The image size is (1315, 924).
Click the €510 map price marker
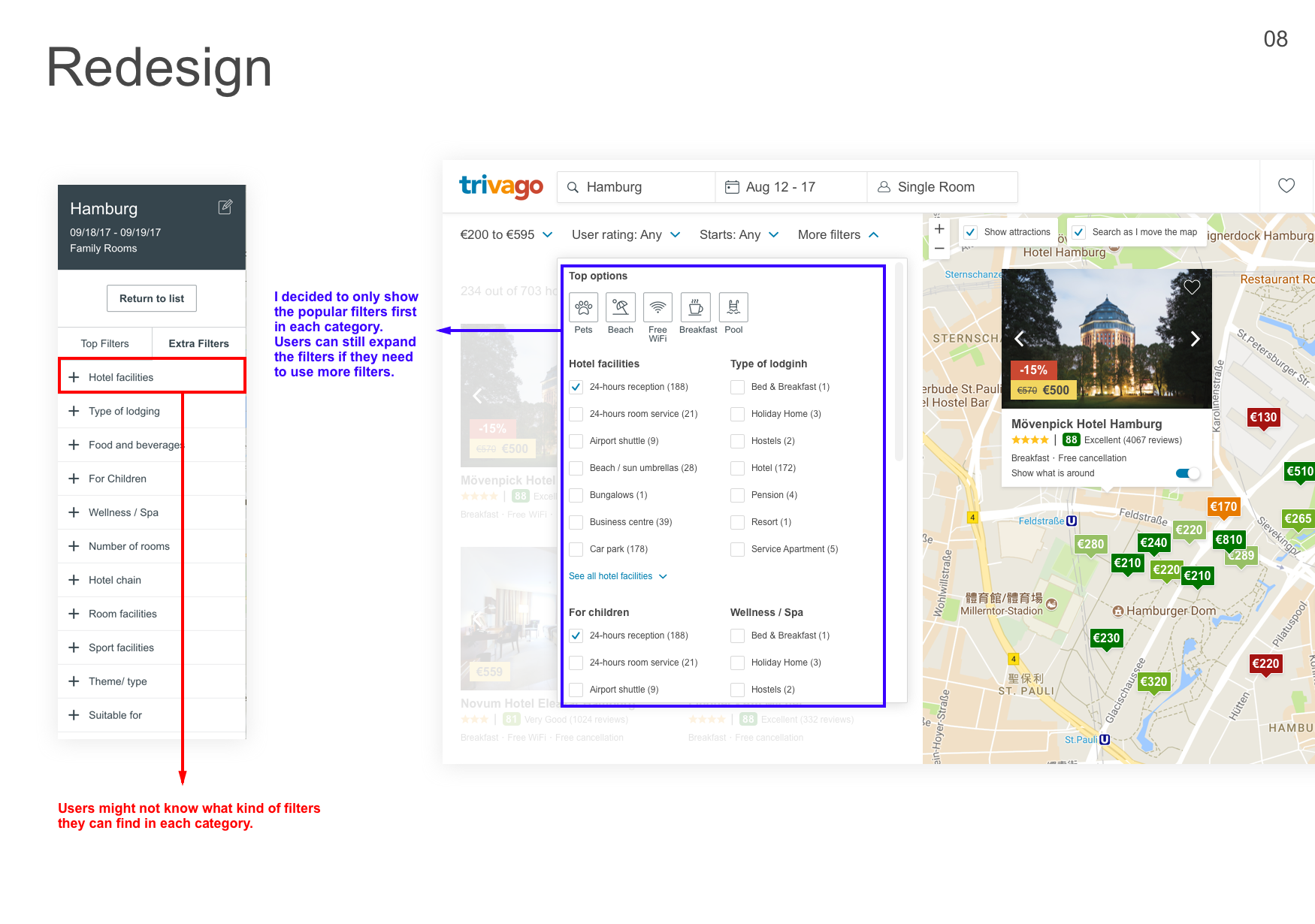(x=1300, y=472)
